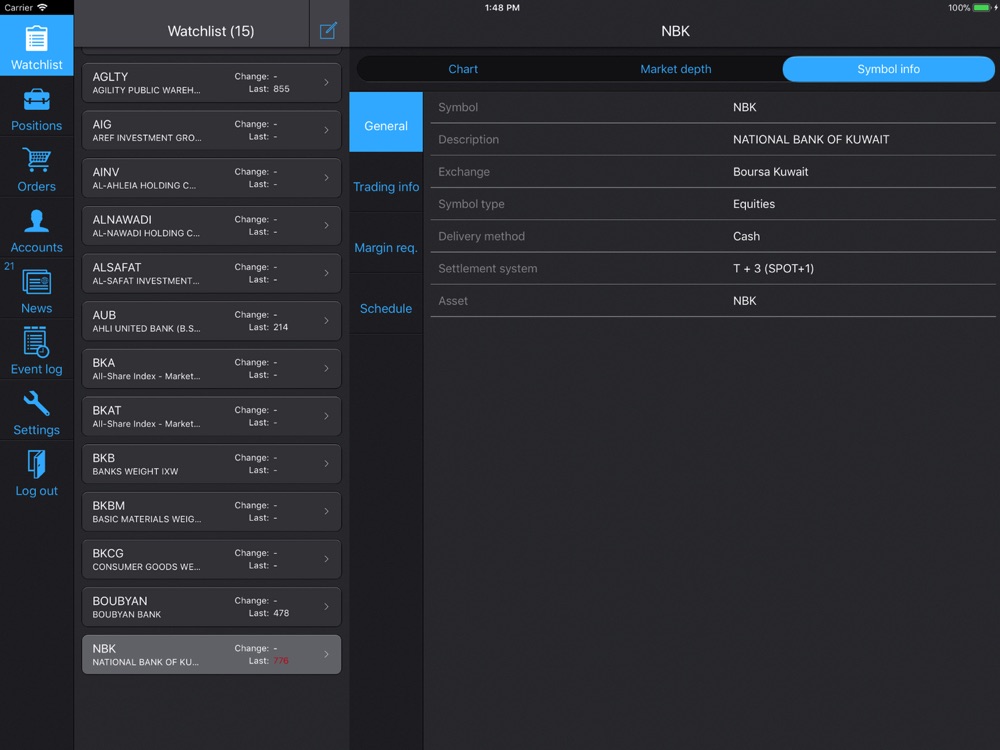Expand AUB row chevron
The width and height of the screenshot is (1000, 750).
pyautogui.click(x=327, y=321)
